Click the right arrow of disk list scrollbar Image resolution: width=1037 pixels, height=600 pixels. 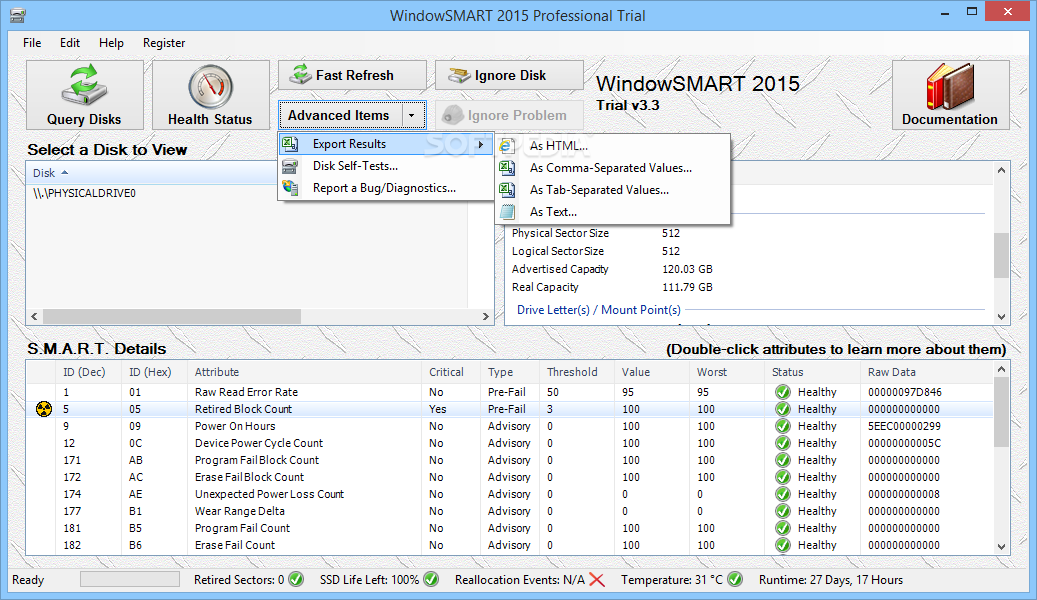pyautogui.click(x=485, y=317)
